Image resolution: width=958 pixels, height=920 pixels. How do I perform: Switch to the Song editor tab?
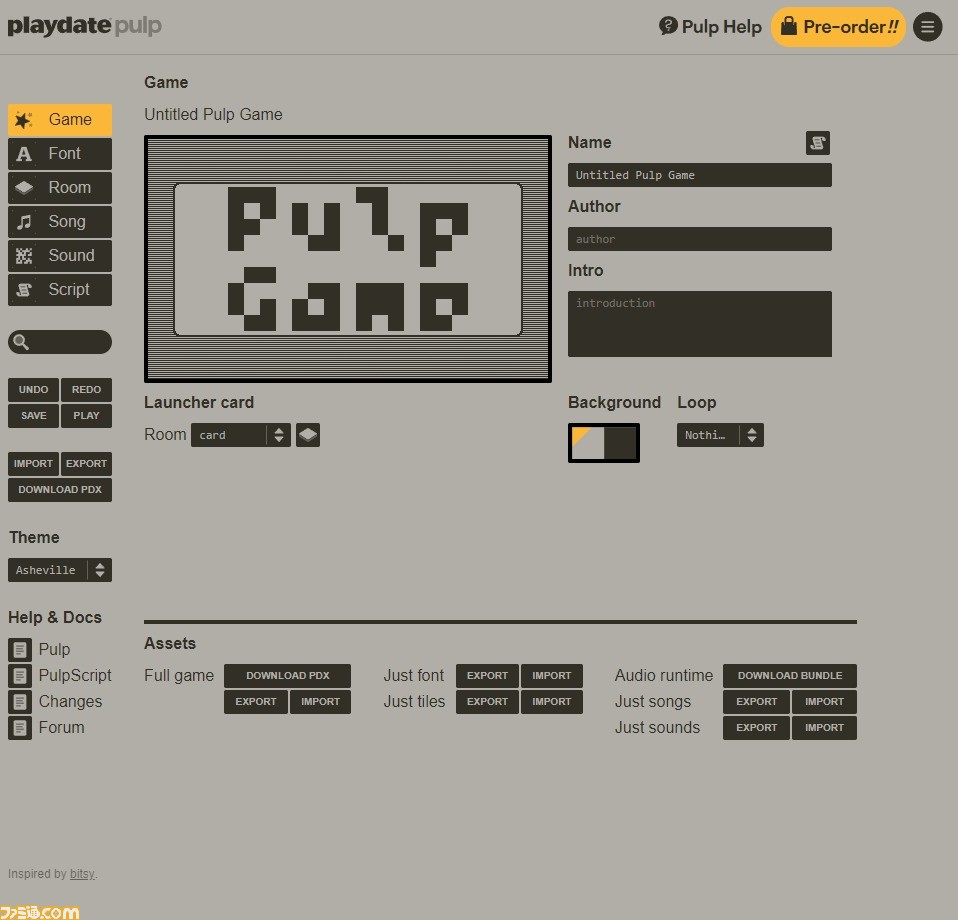tap(60, 222)
